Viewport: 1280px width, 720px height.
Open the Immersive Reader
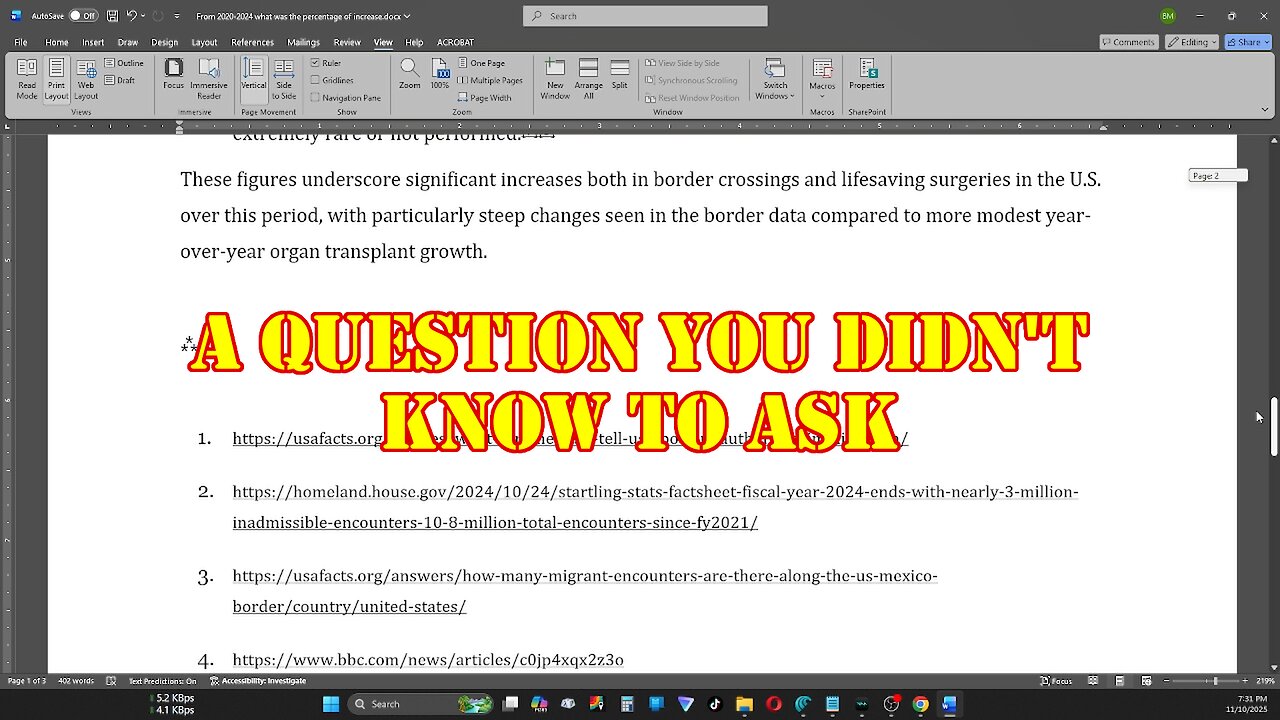(x=209, y=79)
